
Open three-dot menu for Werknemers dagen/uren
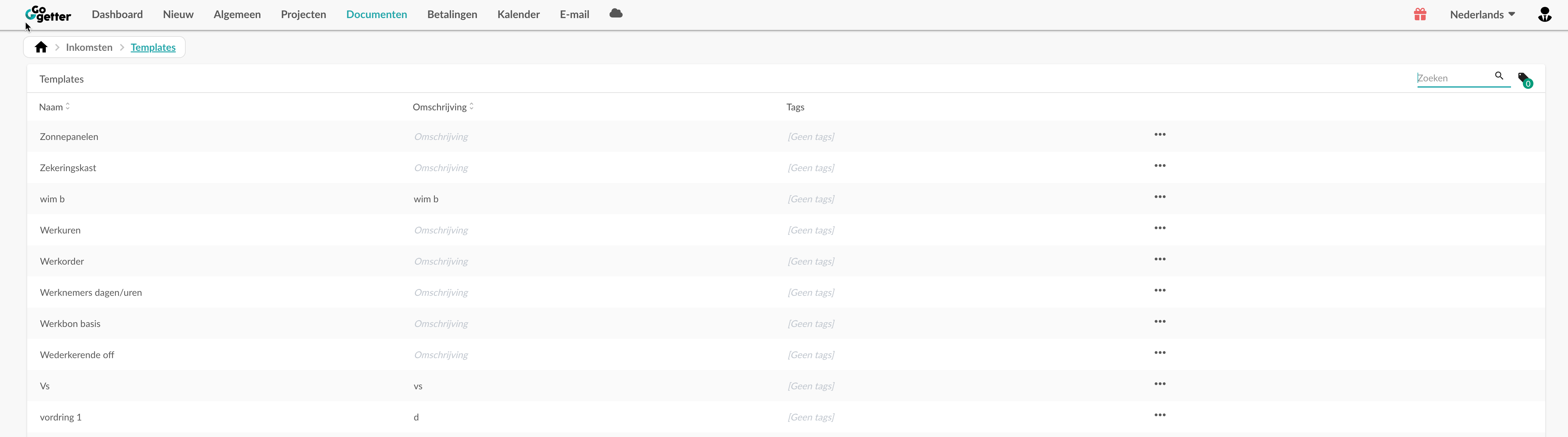click(x=1160, y=290)
